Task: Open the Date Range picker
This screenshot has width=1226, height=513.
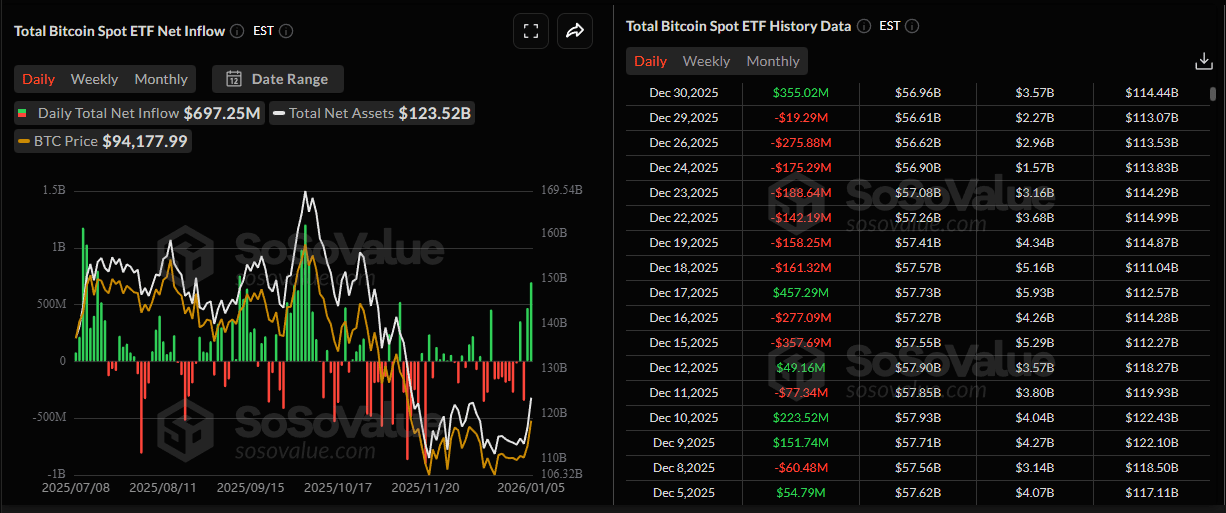Action: click(279, 79)
